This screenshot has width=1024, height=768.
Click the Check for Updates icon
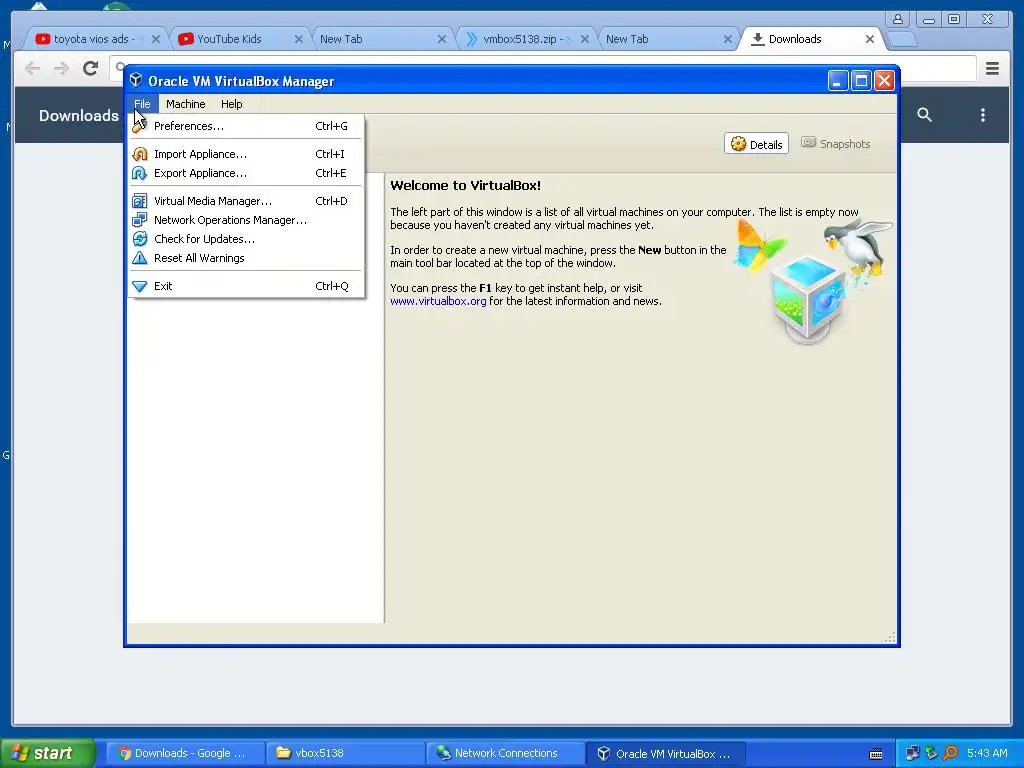pyautogui.click(x=140, y=239)
